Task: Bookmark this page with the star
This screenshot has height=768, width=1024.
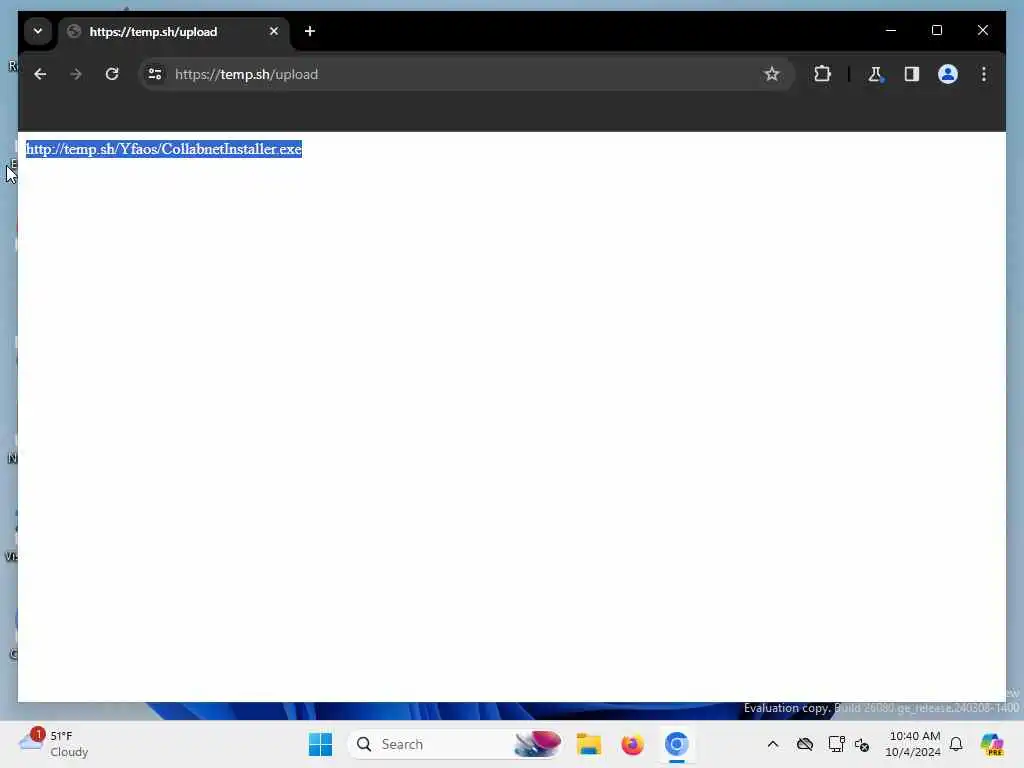Action: coord(772,74)
